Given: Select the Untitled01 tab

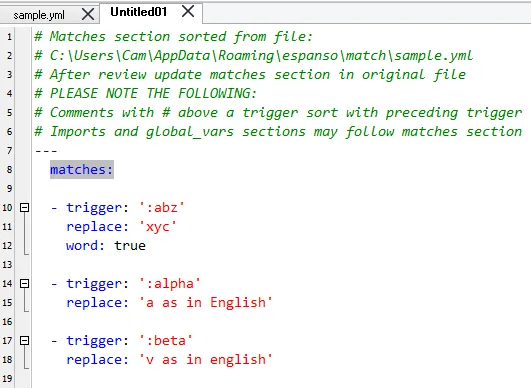Looking at the screenshot, I should (139, 12).
